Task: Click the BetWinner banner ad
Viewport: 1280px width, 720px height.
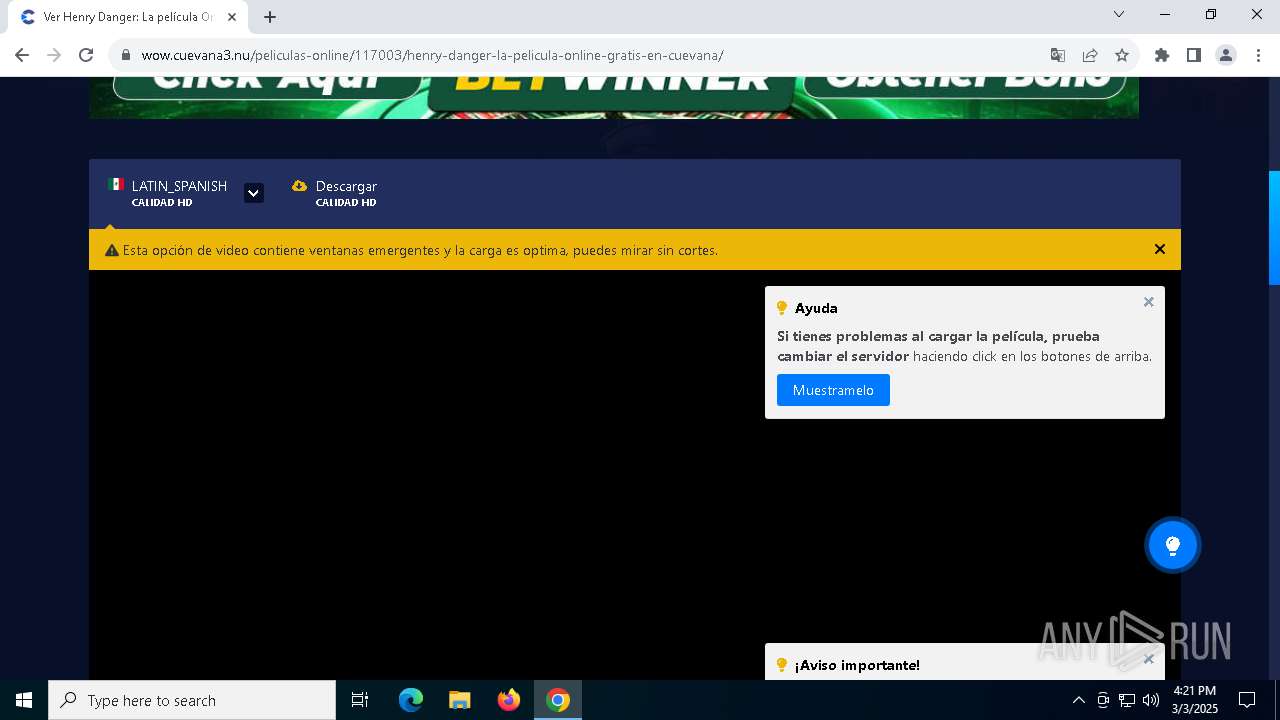Action: click(614, 97)
